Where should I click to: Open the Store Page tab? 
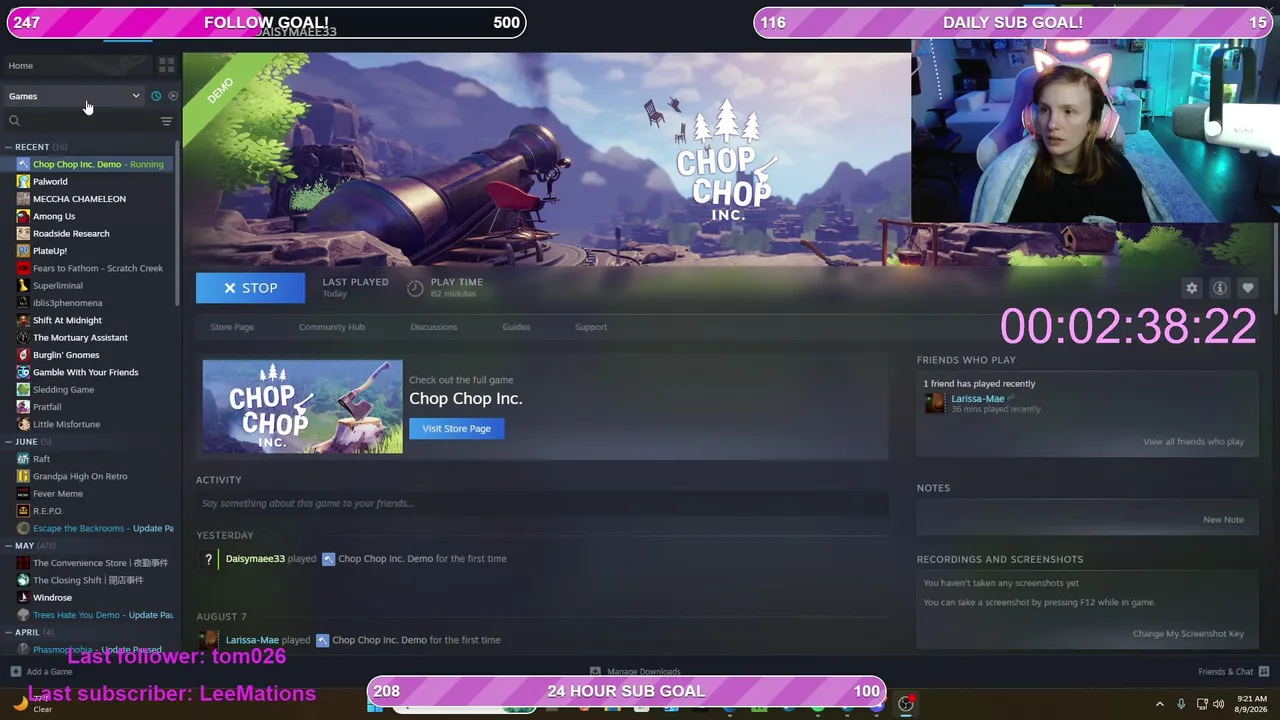232,327
